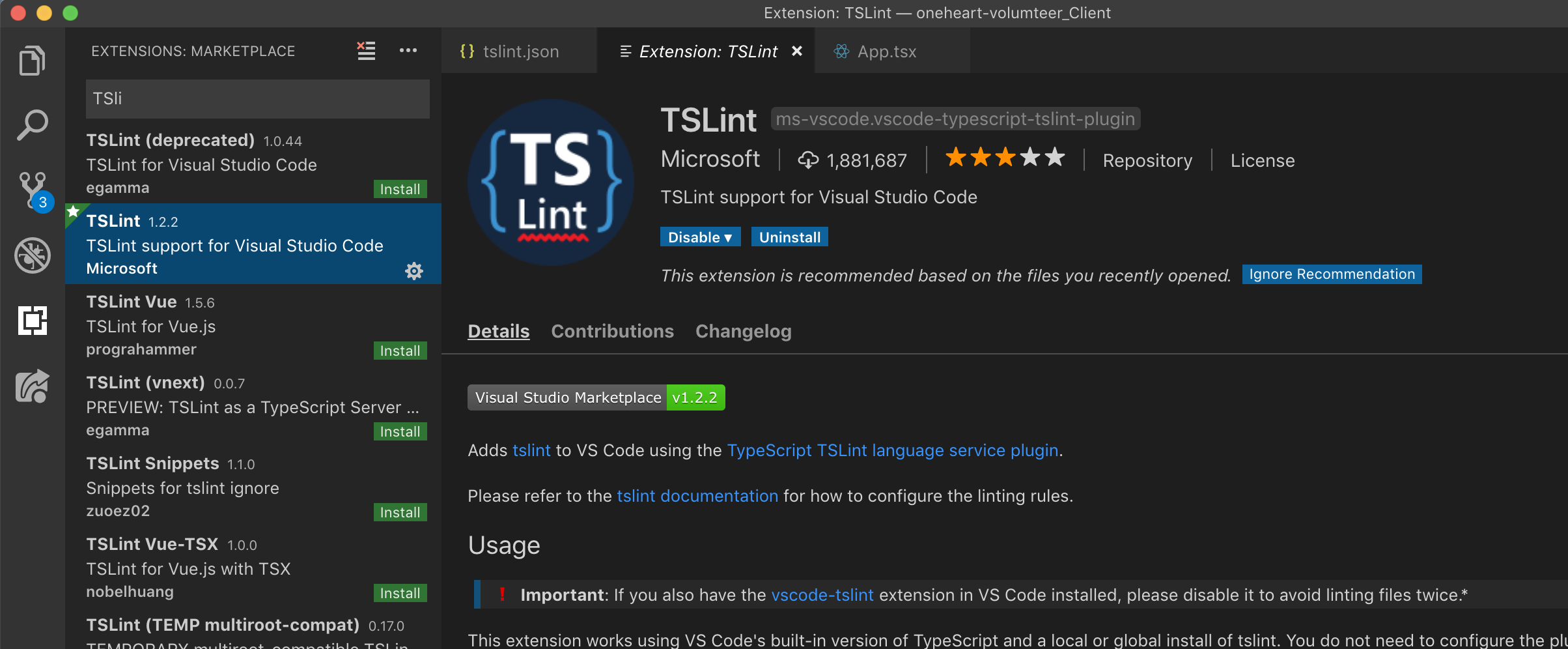Click the extension ID ms-vscode.vscode-typescript-tslint-plugin
1568x649 pixels.
point(955,119)
